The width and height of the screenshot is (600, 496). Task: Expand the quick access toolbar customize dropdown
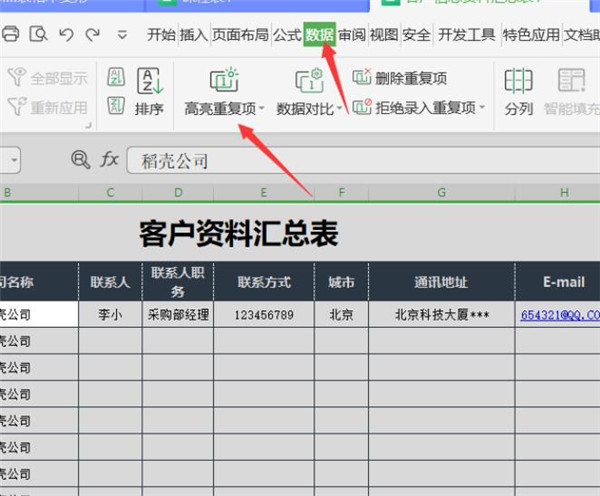pyautogui.click(x=122, y=35)
